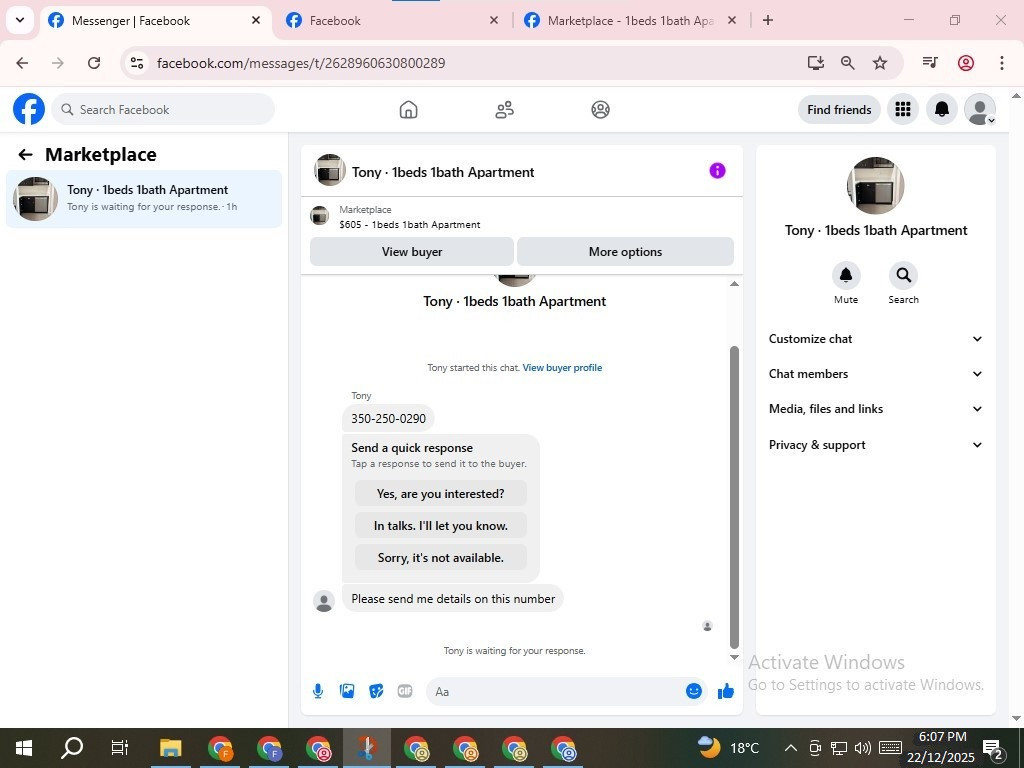Open the Notifications bell in the header
Image resolution: width=1024 pixels, height=768 pixels.
[x=941, y=109]
